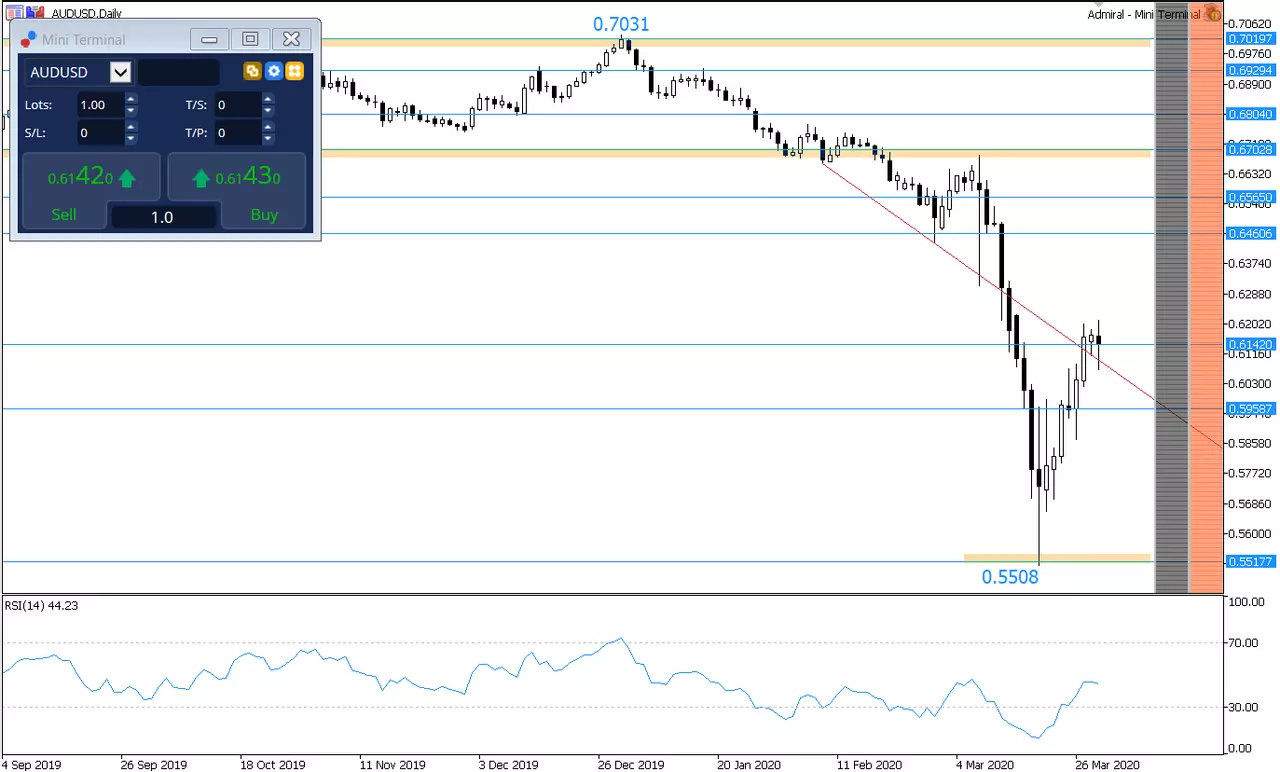Screen dimensions: 1280x772
Task: Click the 1.0 volume field between Sell and Buy
Action: pos(162,217)
